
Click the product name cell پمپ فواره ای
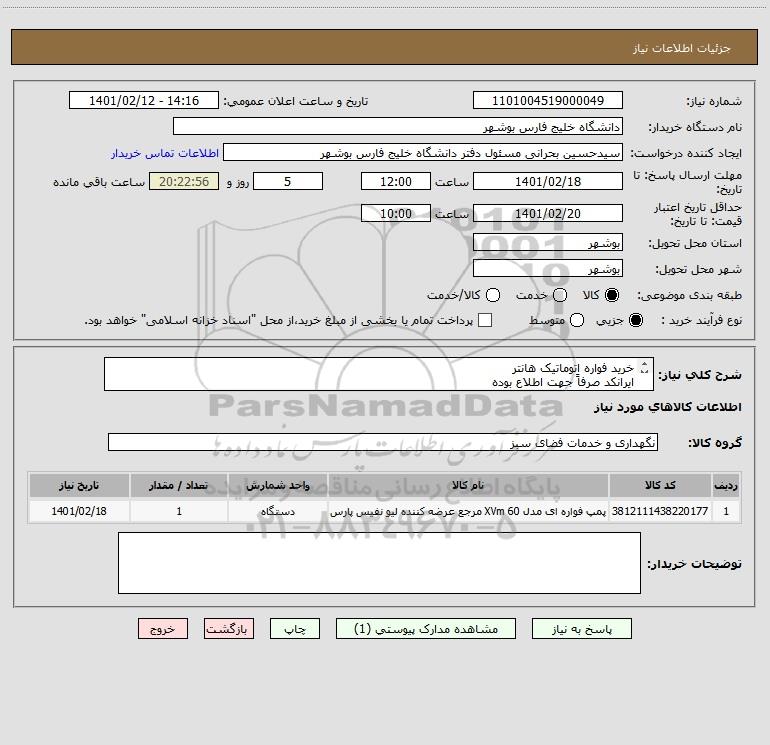(x=468, y=511)
